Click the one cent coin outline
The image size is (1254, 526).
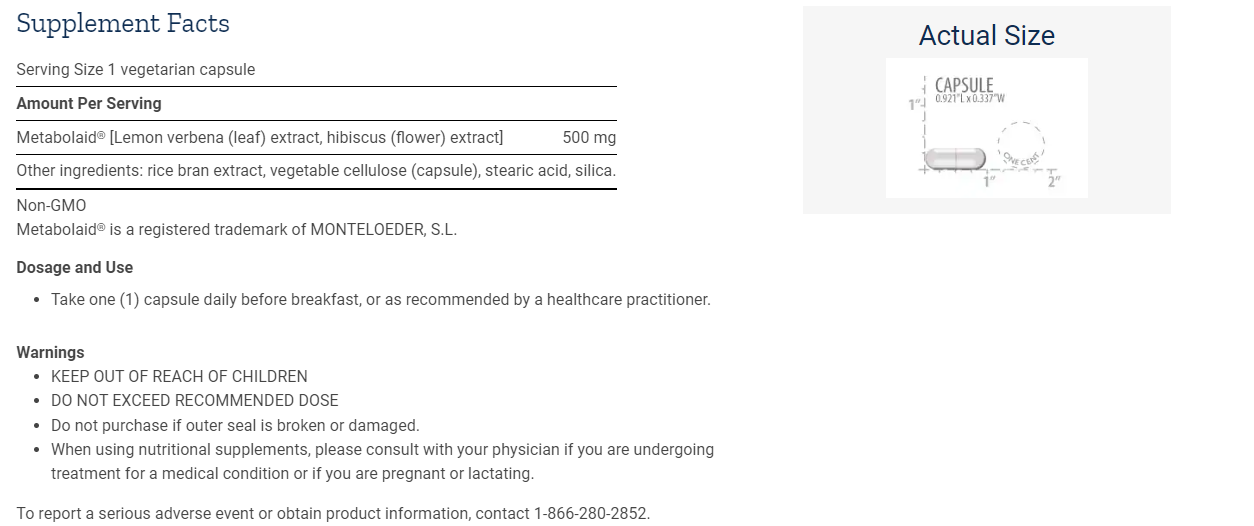[x=1020, y=148]
